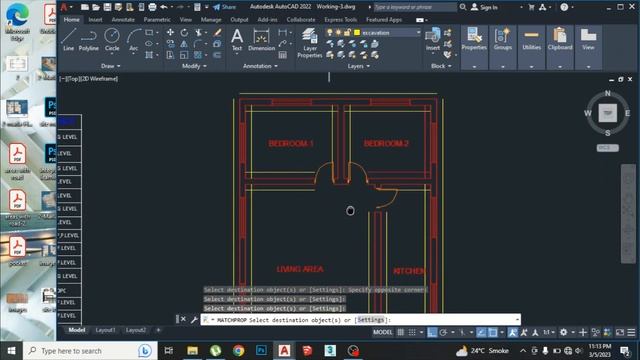This screenshot has height=360, width=640.
Task: Open the Express Tools tab
Action: click(340, 20)
